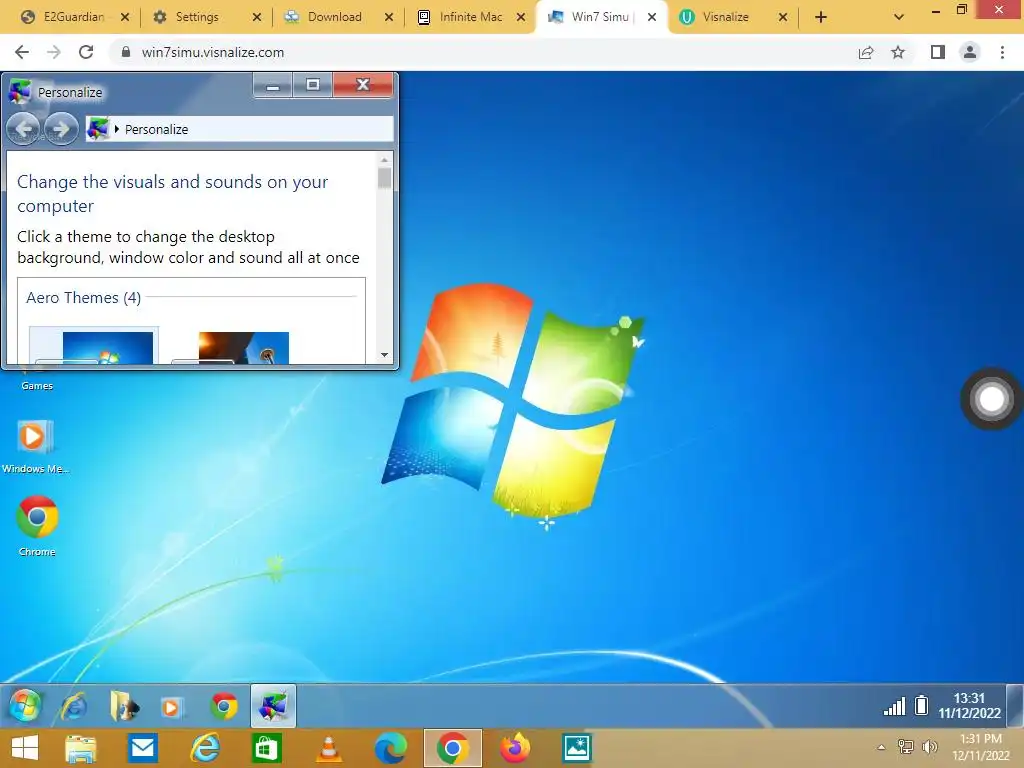
Task: Close the Infinite Mac tab
Action: click(520, 18)
